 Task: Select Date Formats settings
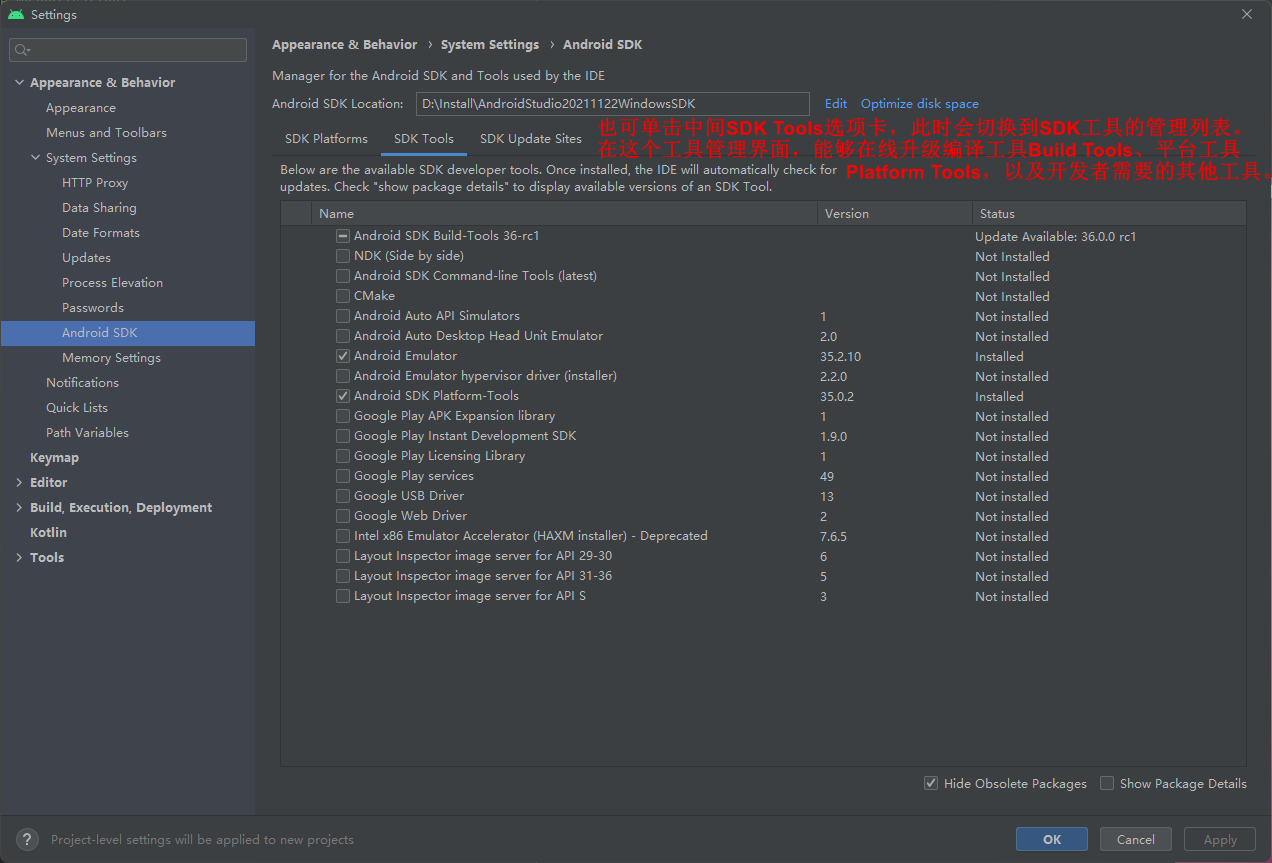click(101, 233)
